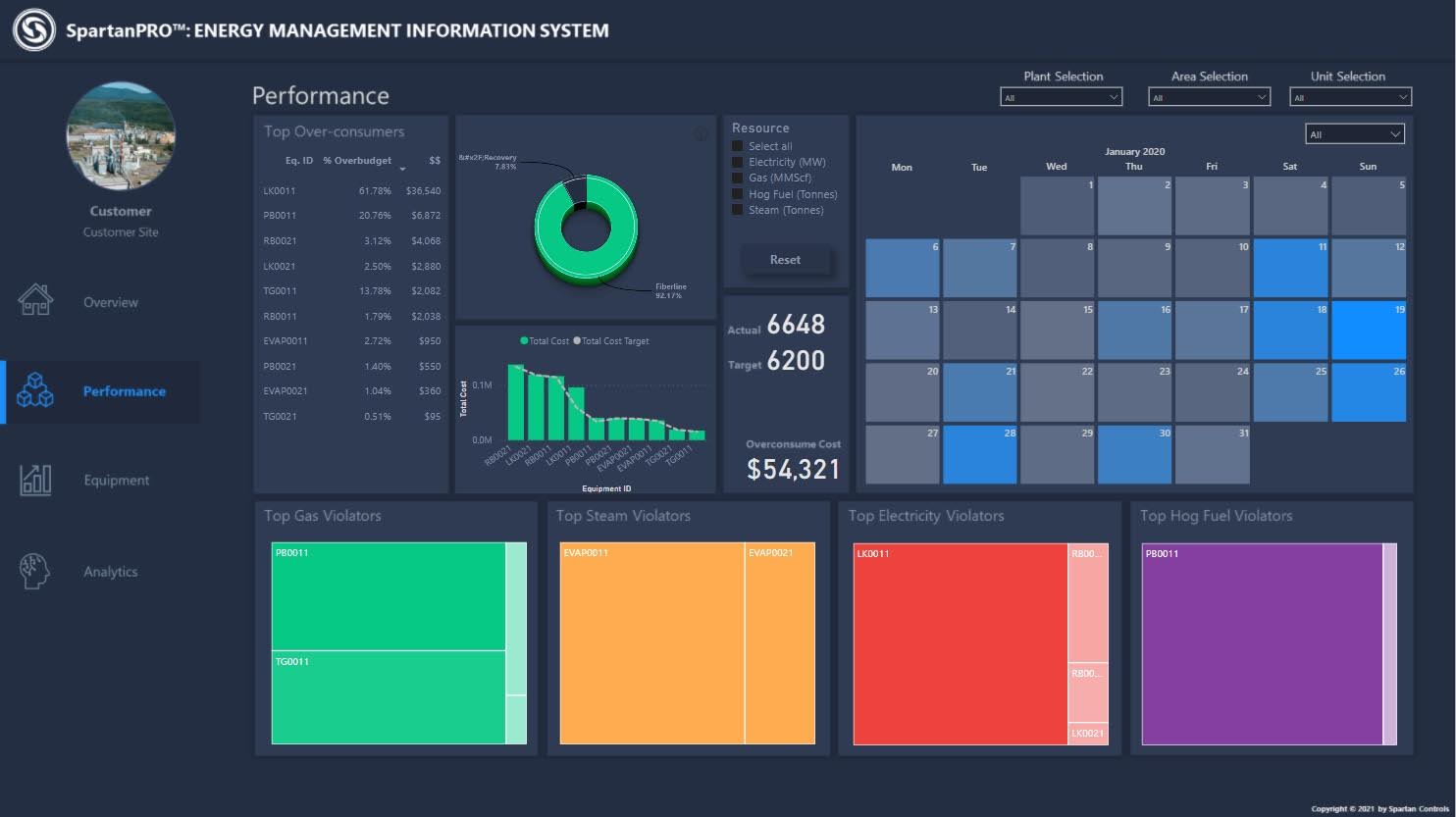Image resolution: width=1456 pixels, height=817 pixels.
Task: Expand the calendar's All dropdown
Action: [1355, 134]
